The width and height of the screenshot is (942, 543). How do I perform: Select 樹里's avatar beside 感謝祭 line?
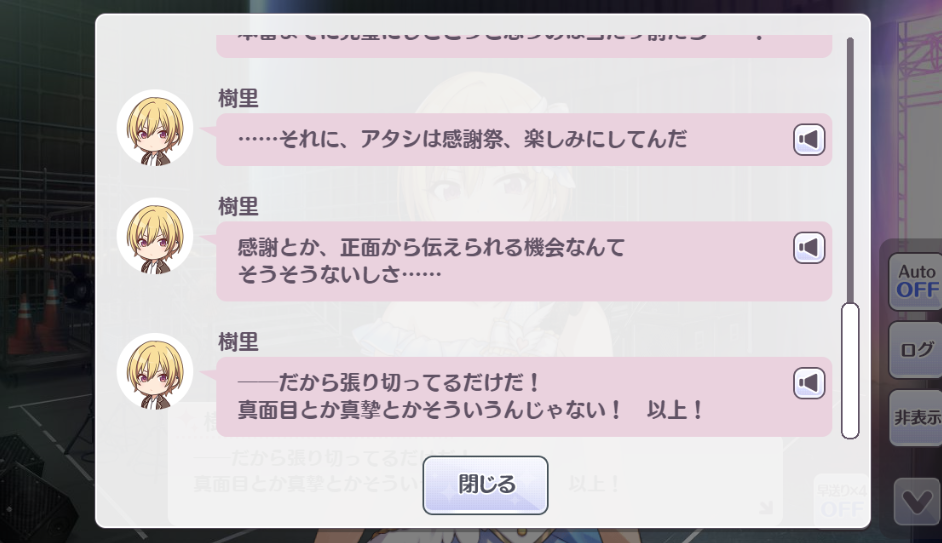pos(155,128)
